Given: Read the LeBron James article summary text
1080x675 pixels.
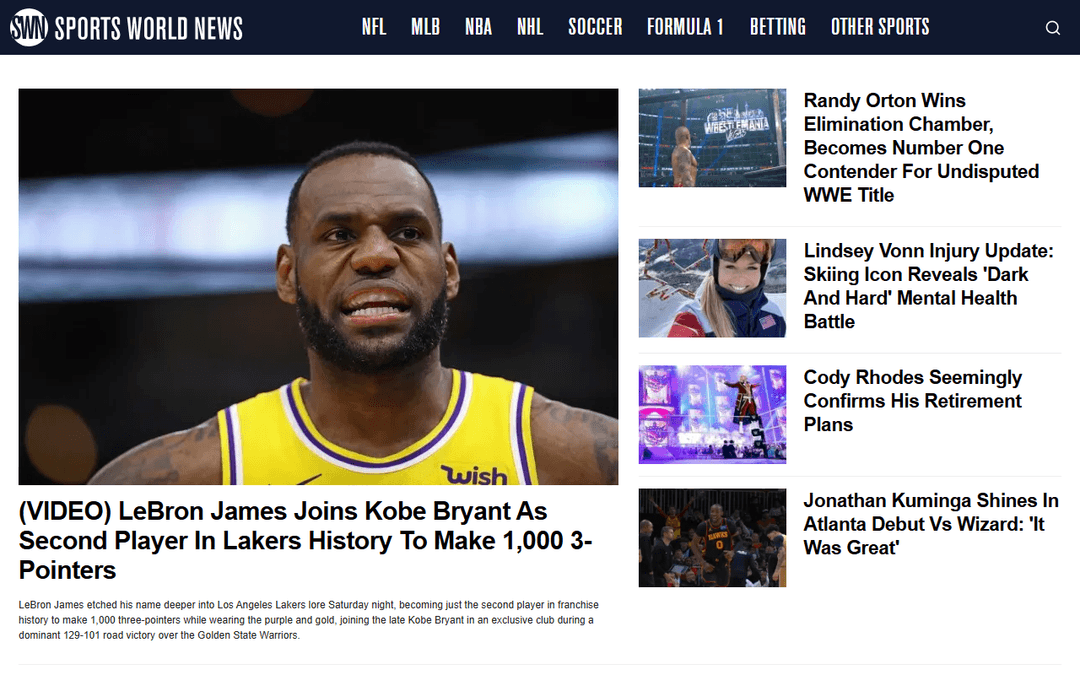Looking at the screenshot, I should click(x=309, y=620).
